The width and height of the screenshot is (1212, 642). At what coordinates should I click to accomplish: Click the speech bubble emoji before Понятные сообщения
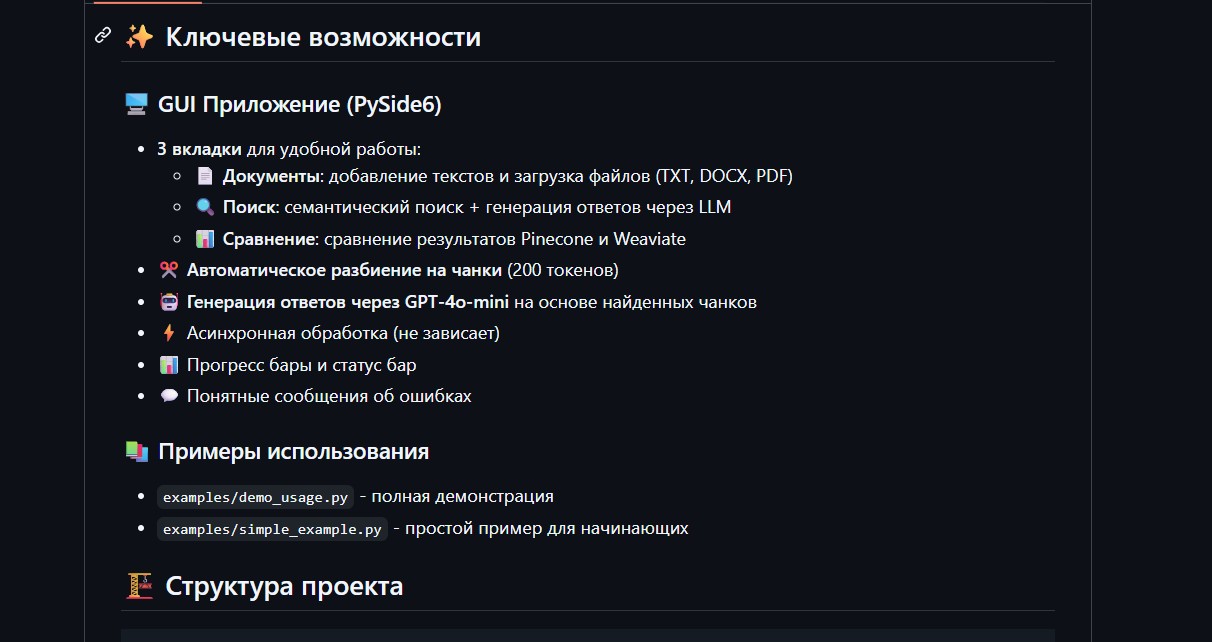168,397
